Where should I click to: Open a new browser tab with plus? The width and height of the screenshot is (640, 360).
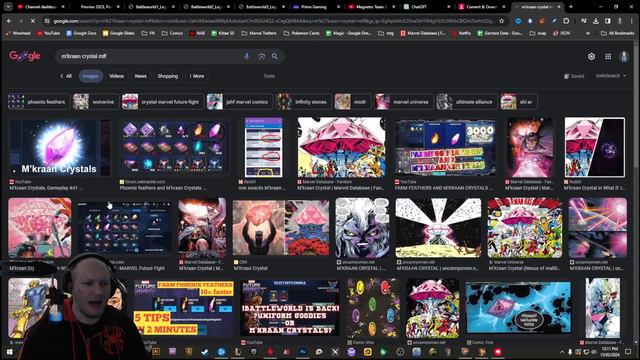[x=571, y=7]
